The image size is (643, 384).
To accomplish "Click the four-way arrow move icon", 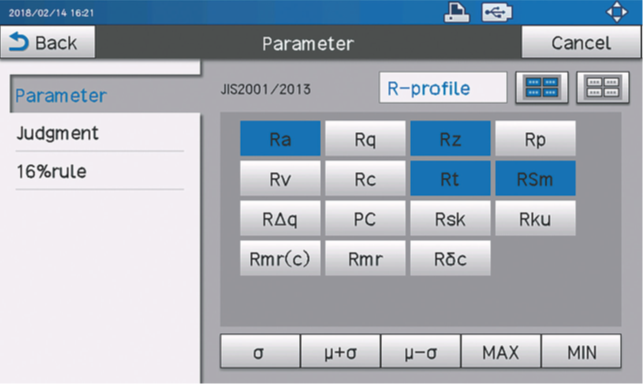I will click(617, 12).
